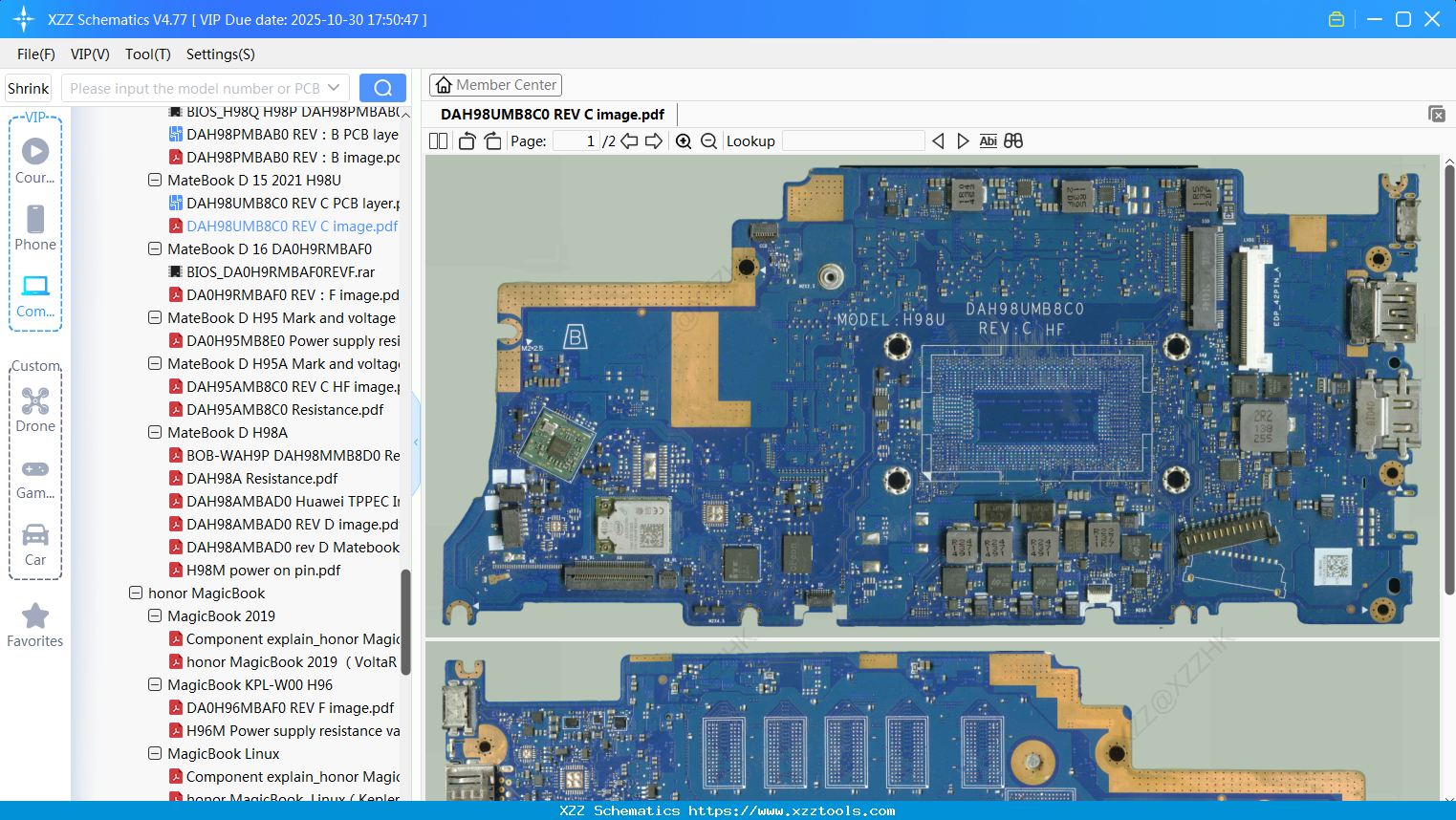Click the blue search magnifier button
This screenshot has width=1456, height=820.
pyautogui.click(x=382, y=88)
